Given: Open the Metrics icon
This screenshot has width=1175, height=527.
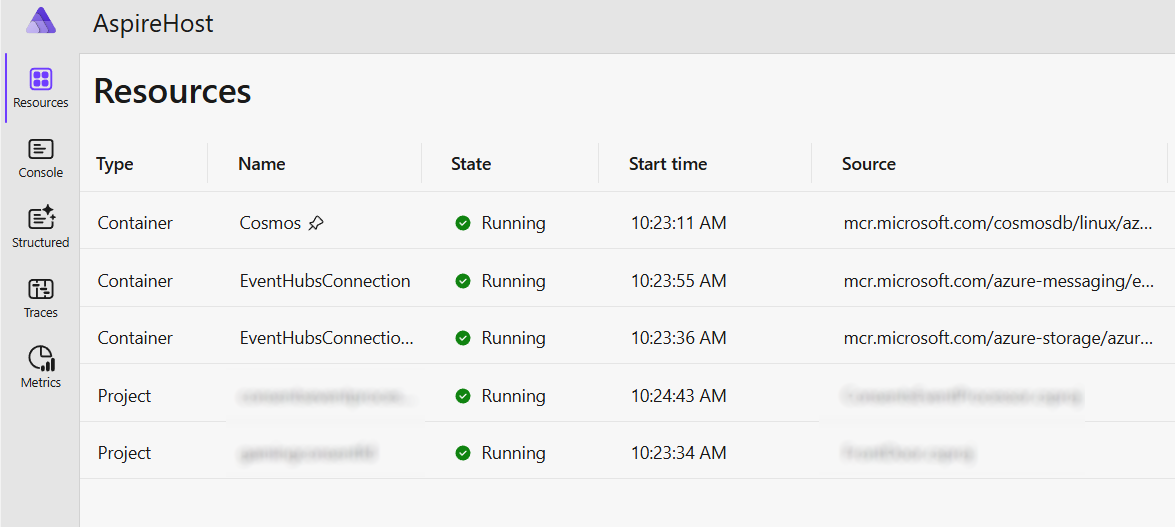Looking at the screenshot, I should pyautogui.click(x=40, y=358).
